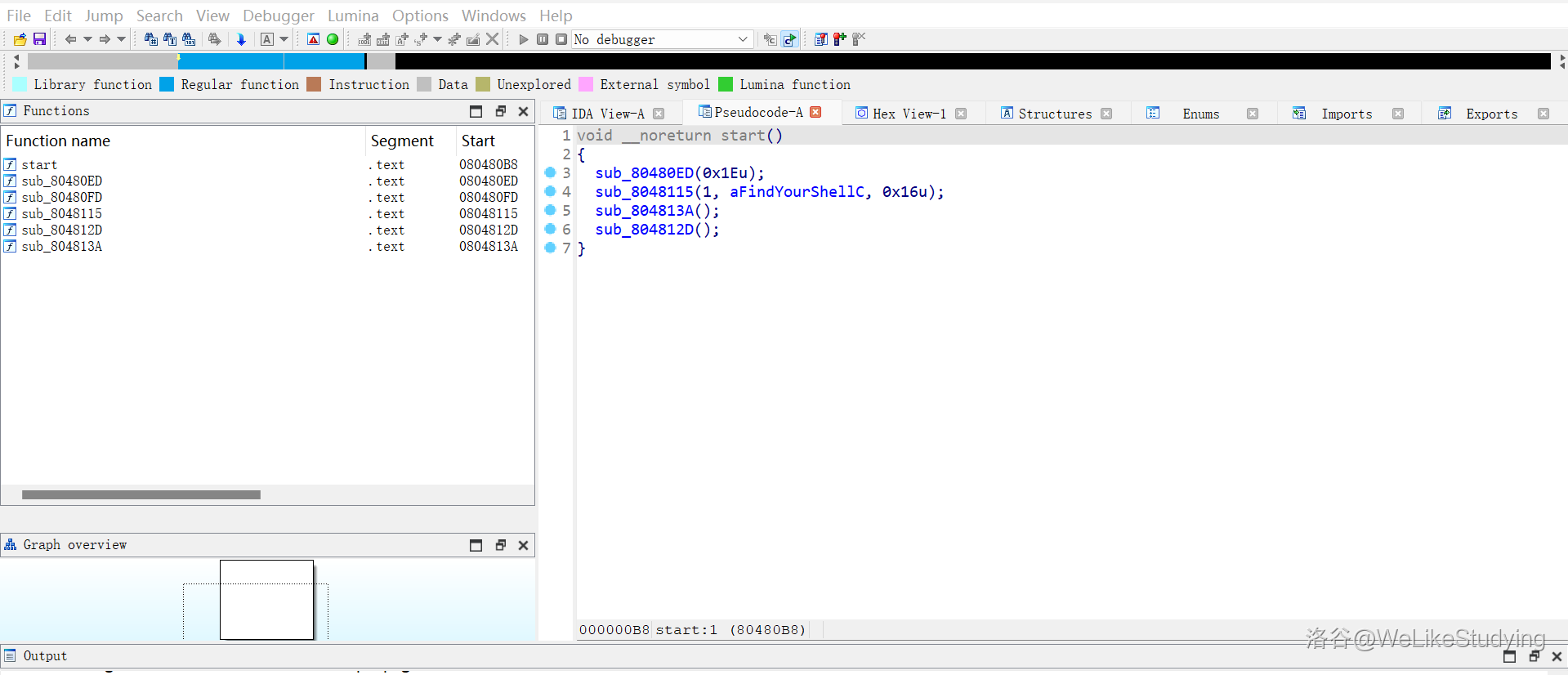Open the Debugger menu

[x=278, y=16]
